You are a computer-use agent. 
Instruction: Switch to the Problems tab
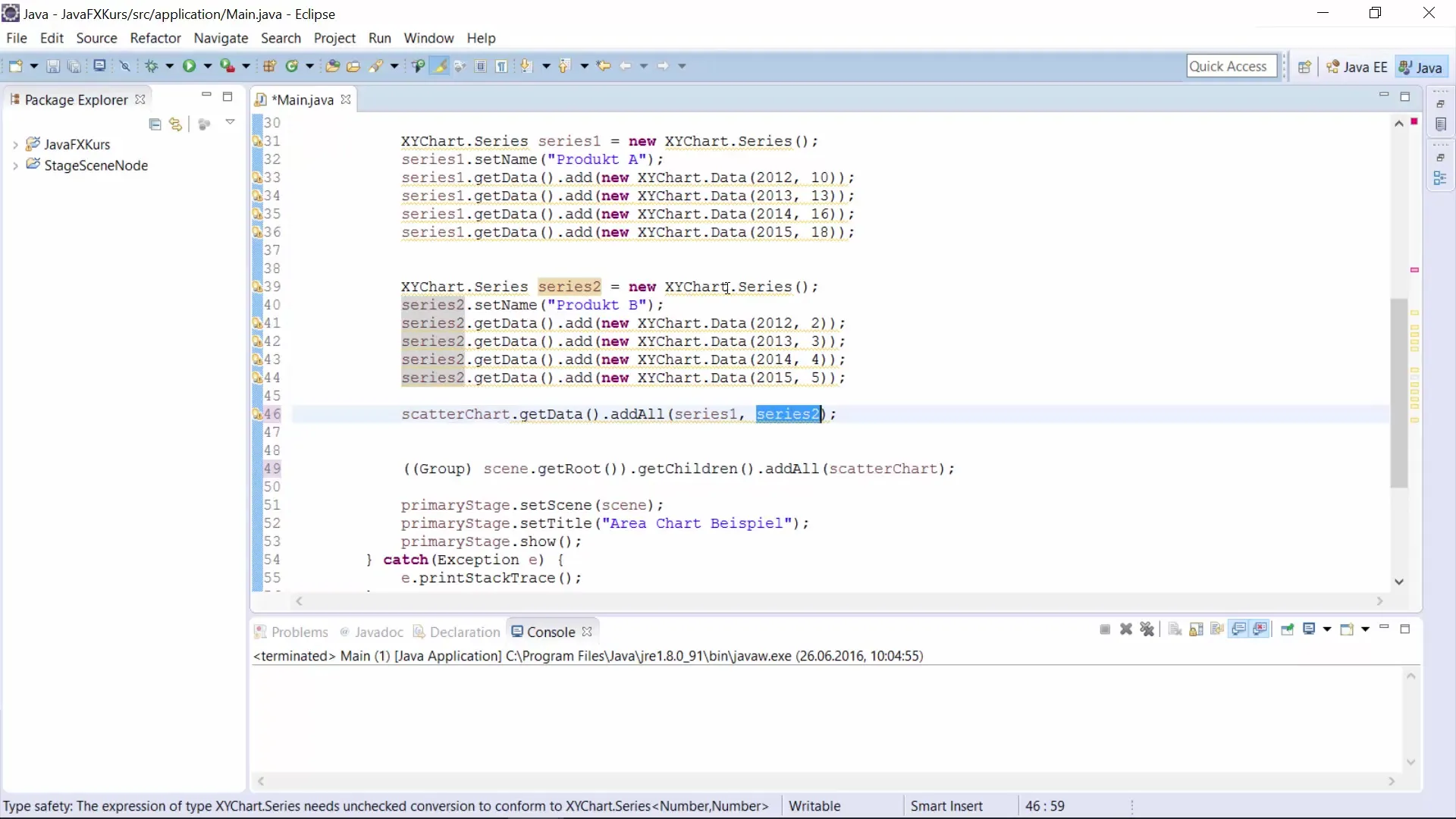pyautogui.click(x=291, y=632)
